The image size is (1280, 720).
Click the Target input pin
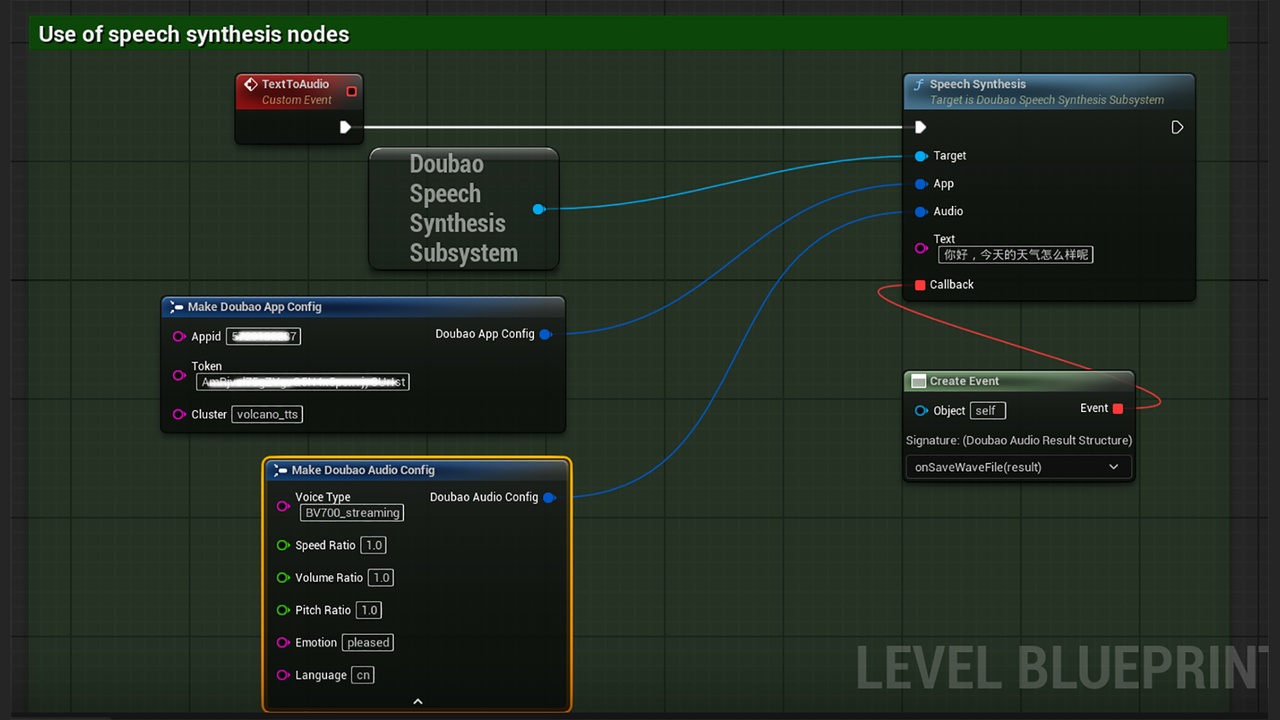click(920, 156)
